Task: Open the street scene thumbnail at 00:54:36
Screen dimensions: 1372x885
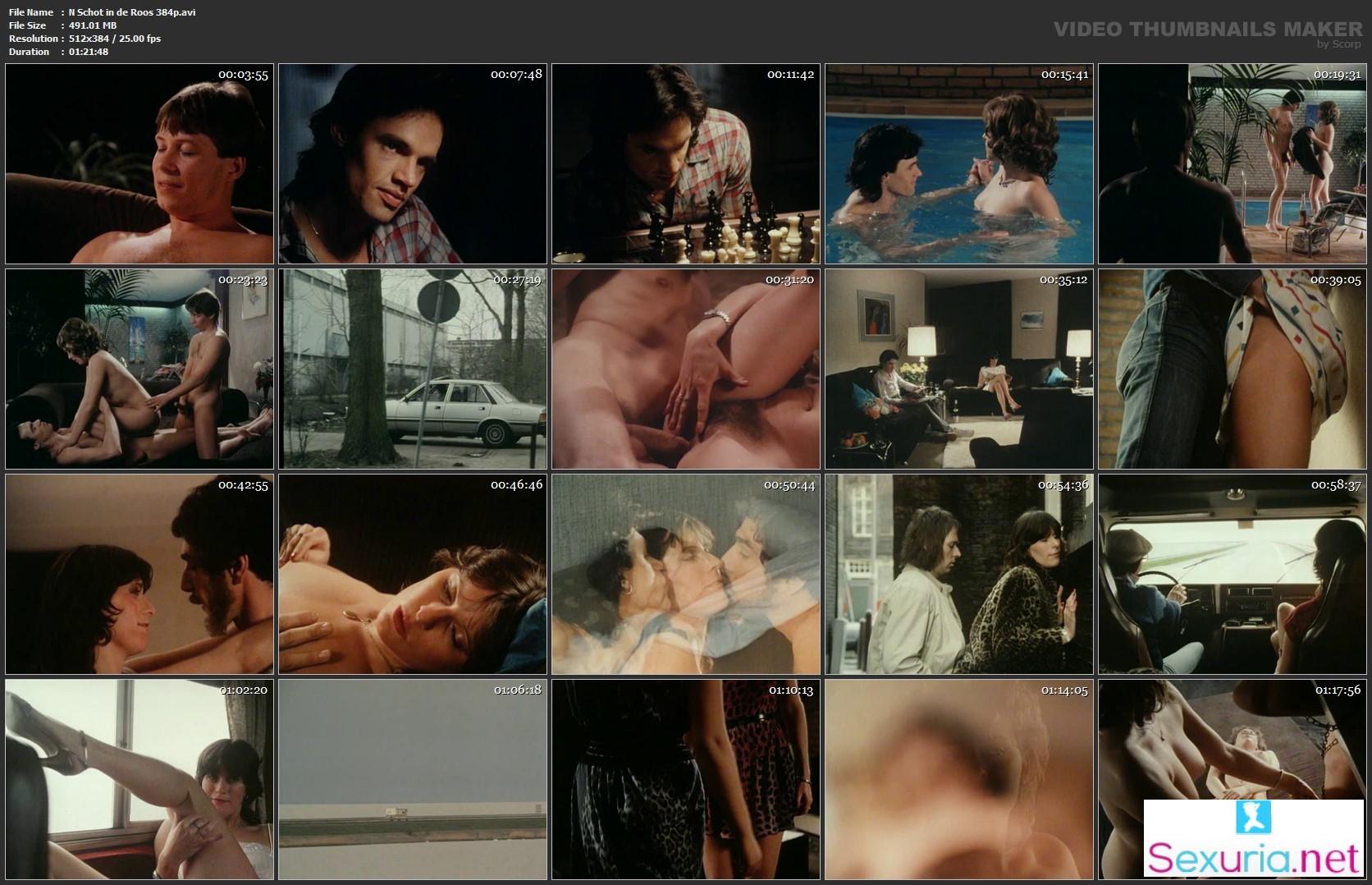Action: (x=959, y=574)
